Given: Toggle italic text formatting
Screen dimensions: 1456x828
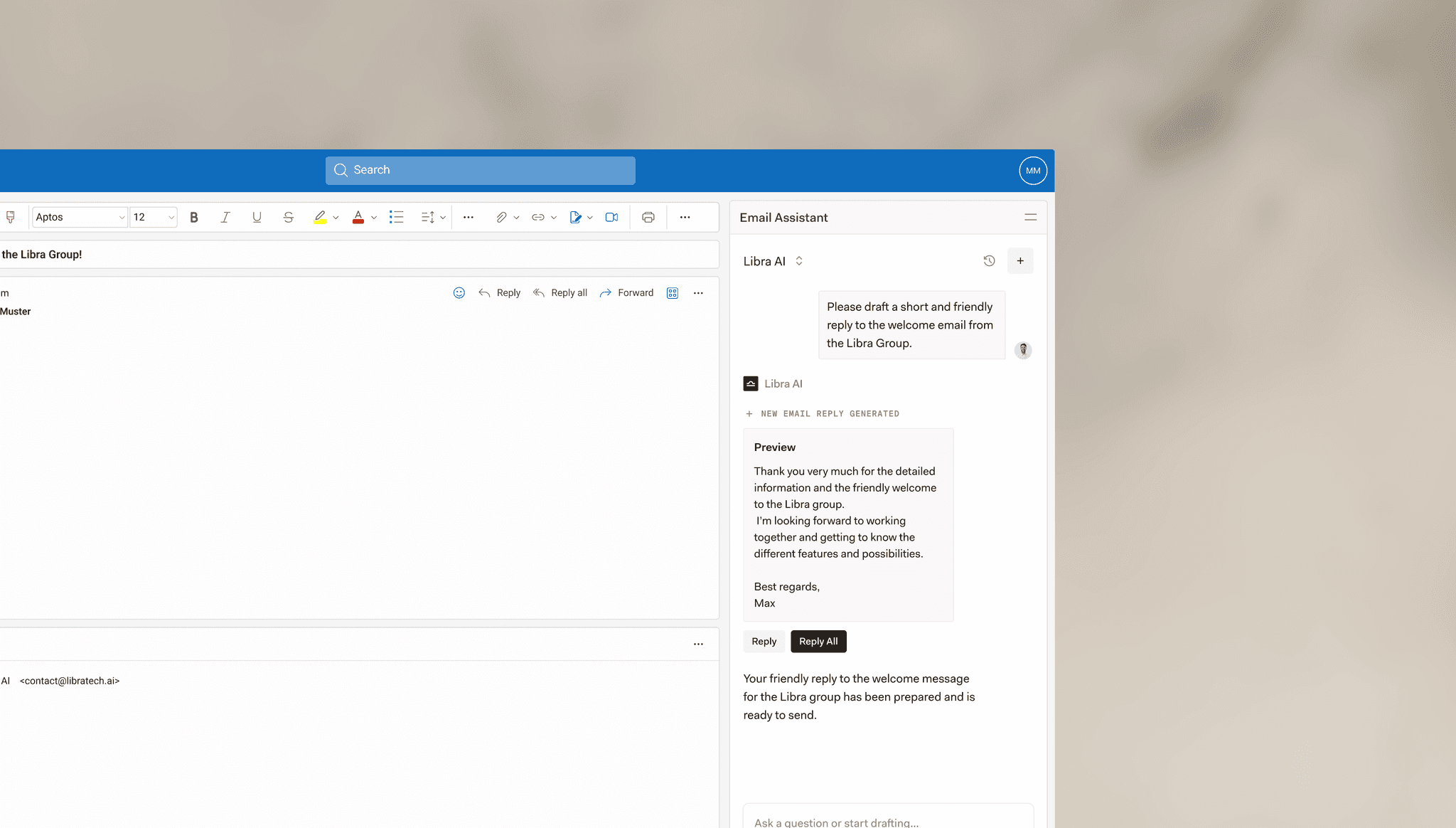Looking at the screenshot, I should coord(225,218).
